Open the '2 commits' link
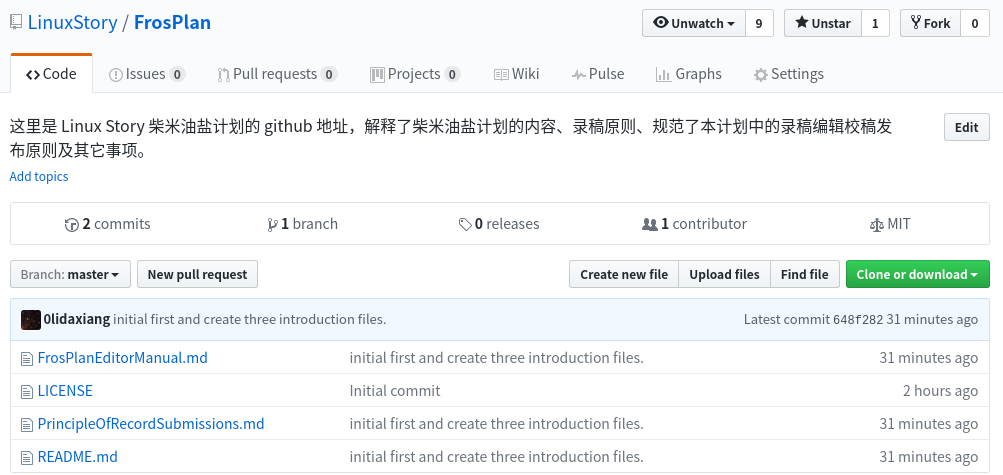 (x=107, y=224)
